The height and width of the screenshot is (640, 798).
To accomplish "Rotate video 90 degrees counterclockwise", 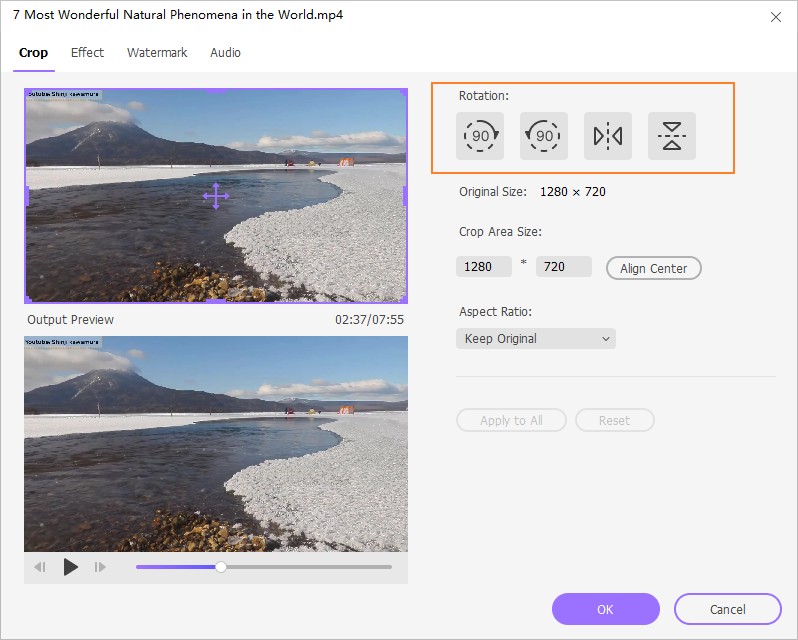I will (544, 136).
